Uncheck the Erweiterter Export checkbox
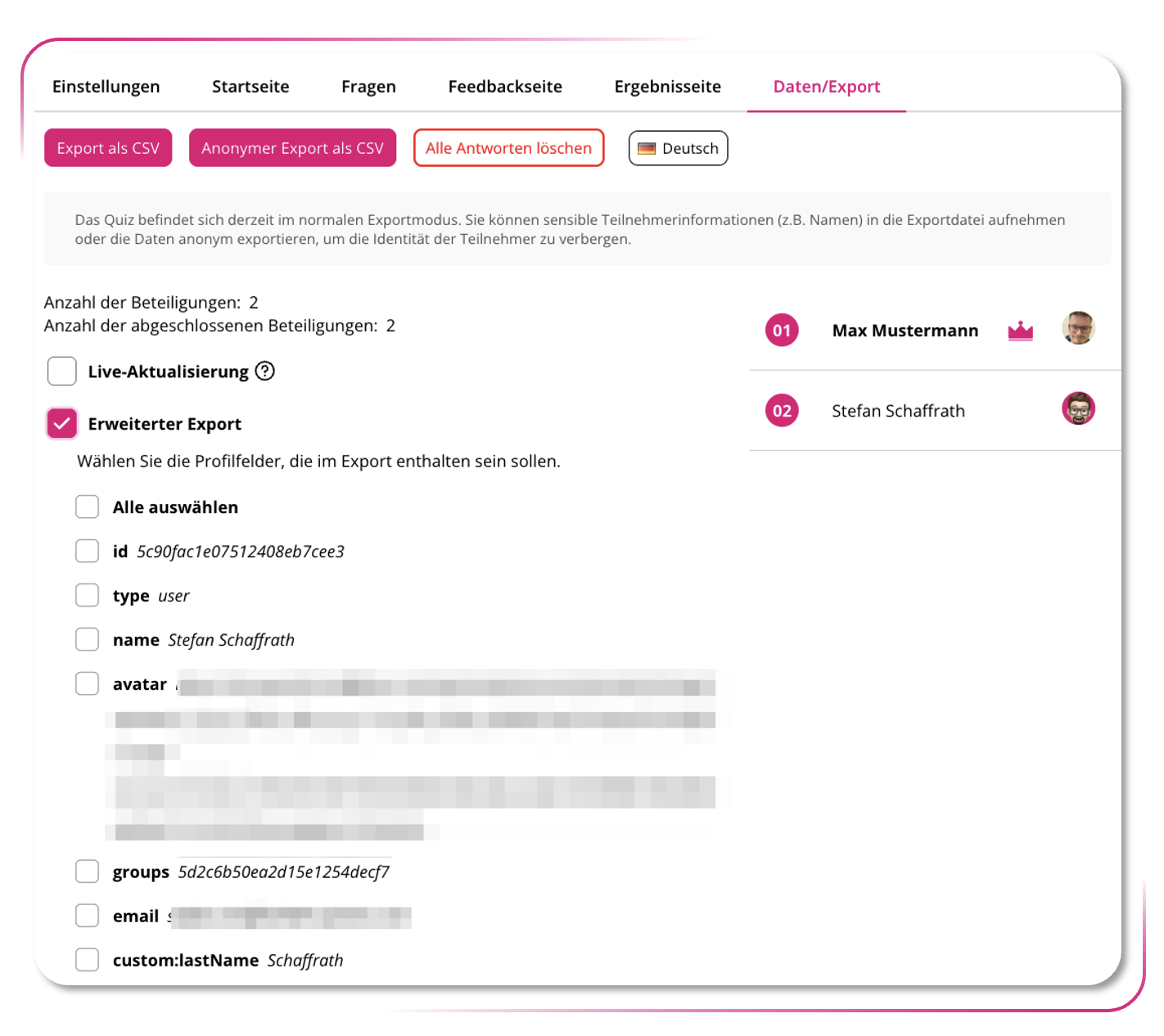Viewport: 1164px width, 1036px height. point(62,424)
